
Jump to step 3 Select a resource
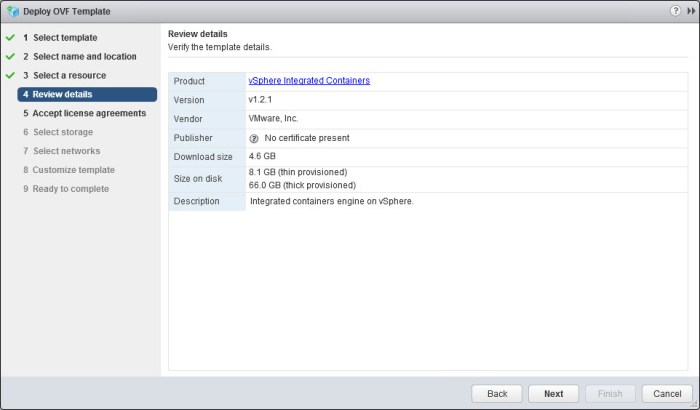pyautogui.click(x=69, y=76)
